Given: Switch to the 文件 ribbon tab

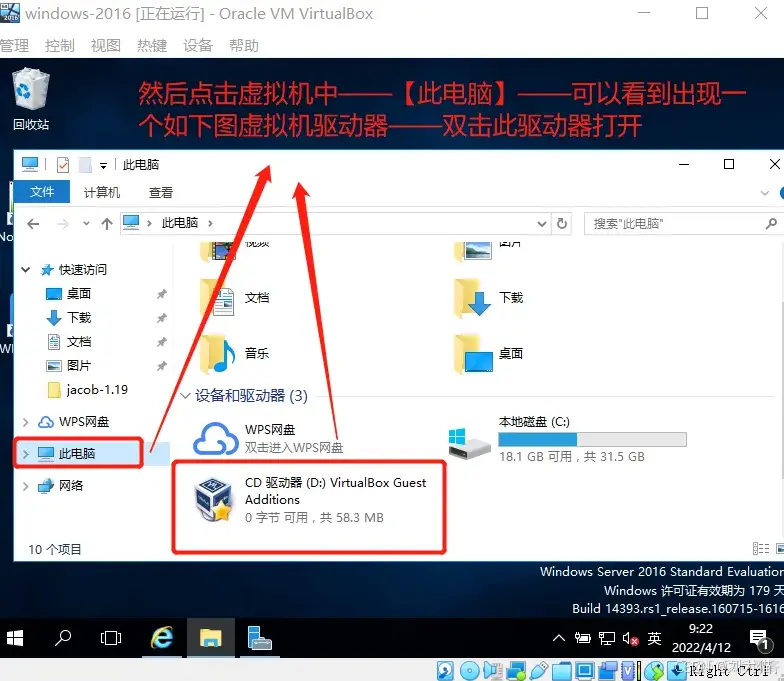Looking at the screenshot, I should pos(42,192).
